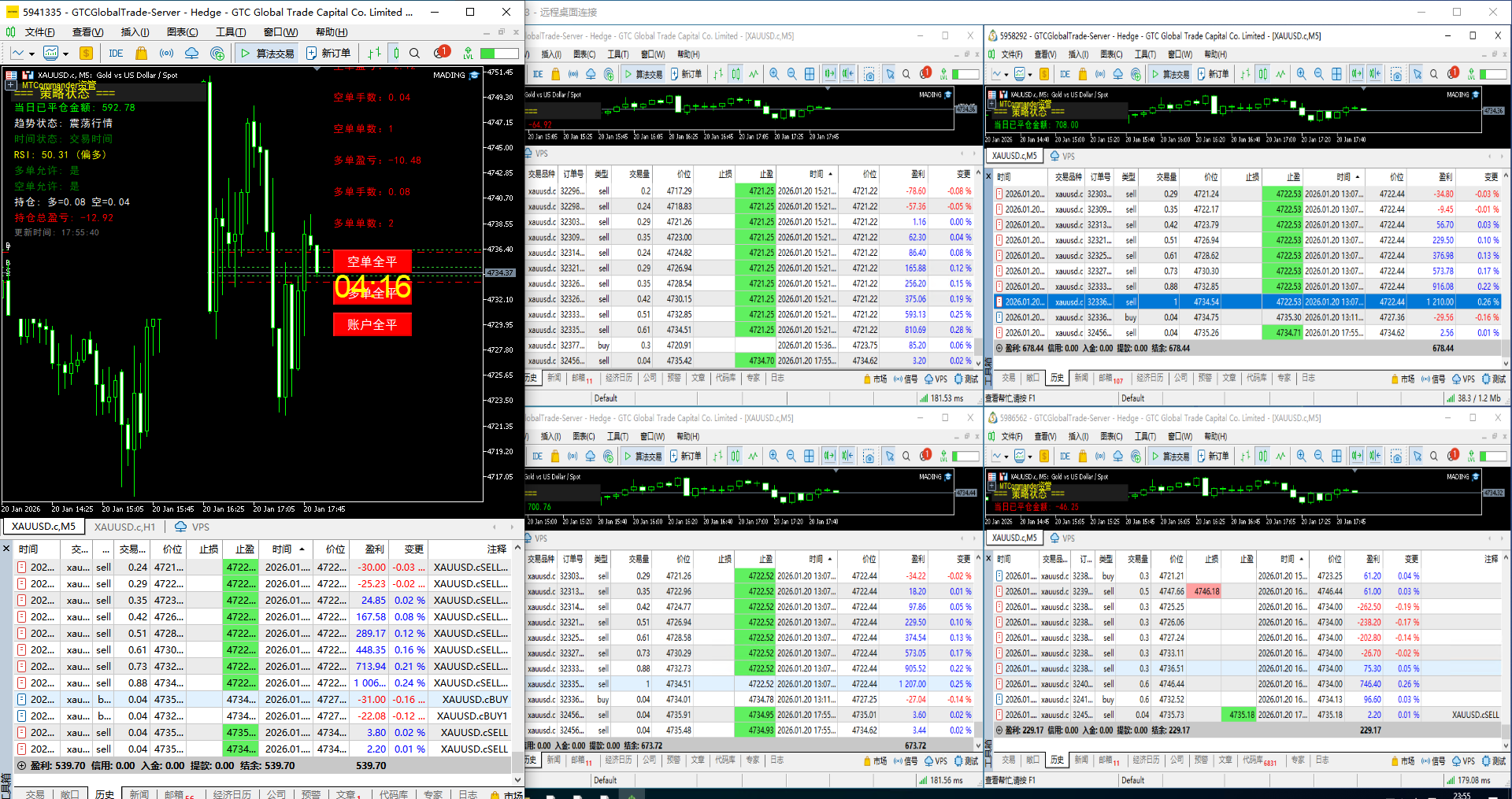The width and height of the screenshot is (1512, 799).
Task: Zoom in the chart in the upper middle terminal
Action: [774, 74]
